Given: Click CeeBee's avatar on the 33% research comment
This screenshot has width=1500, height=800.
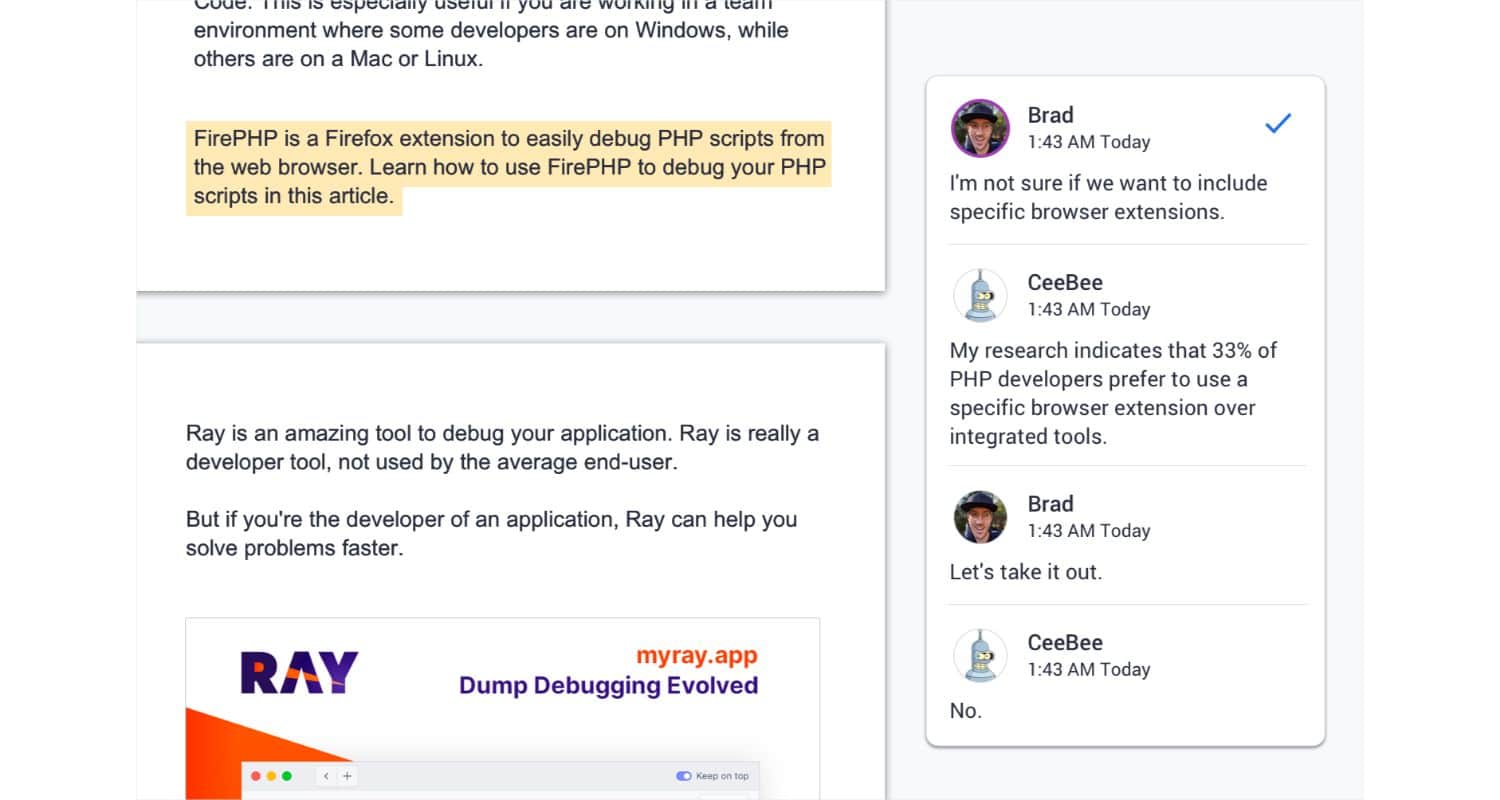Looking at the screenshot, I should 980,295.
